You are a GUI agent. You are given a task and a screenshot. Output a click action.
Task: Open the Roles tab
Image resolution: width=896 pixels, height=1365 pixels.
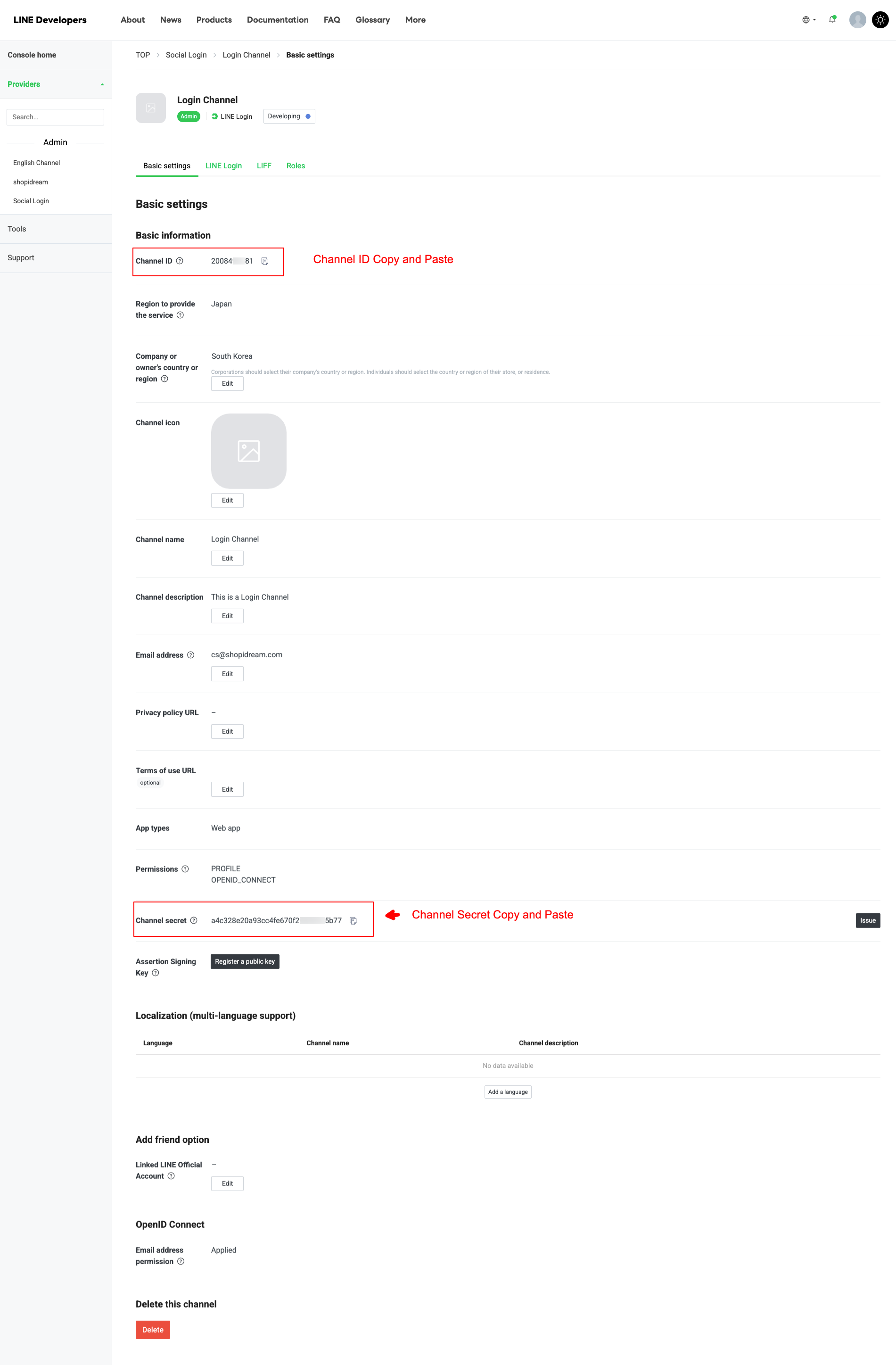(296, 166)
